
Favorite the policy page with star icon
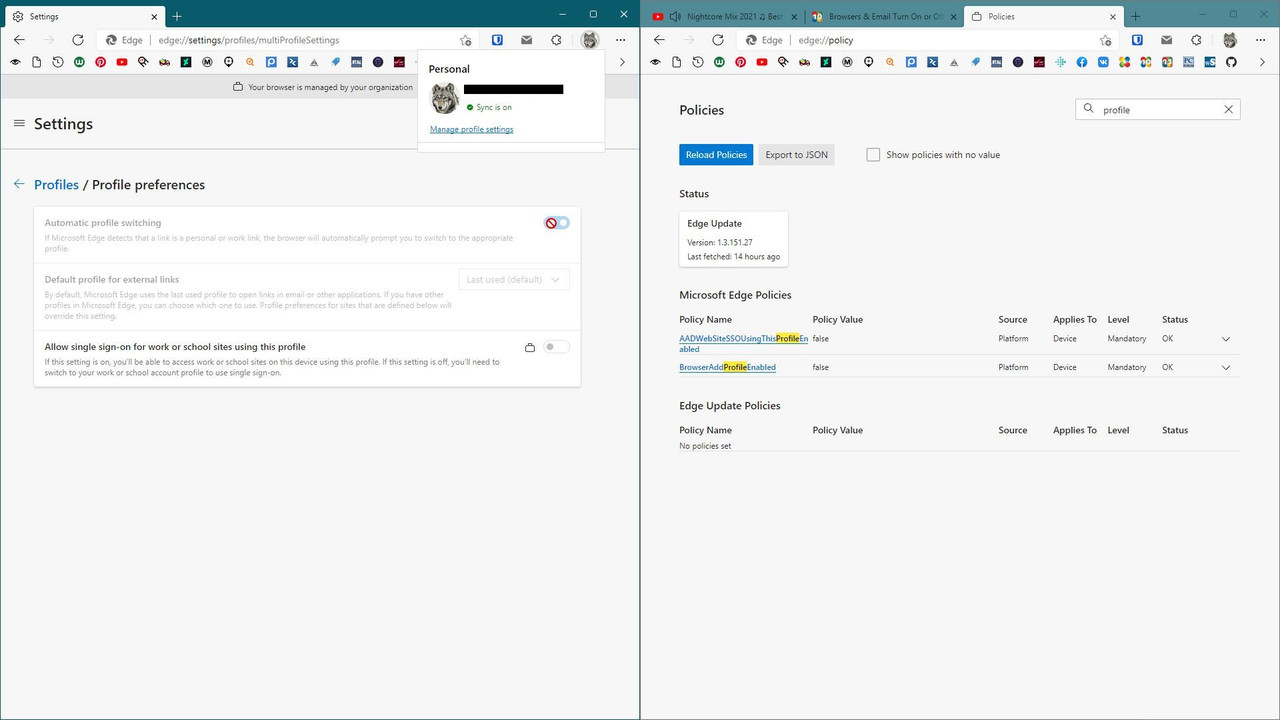coord(1105,40)
